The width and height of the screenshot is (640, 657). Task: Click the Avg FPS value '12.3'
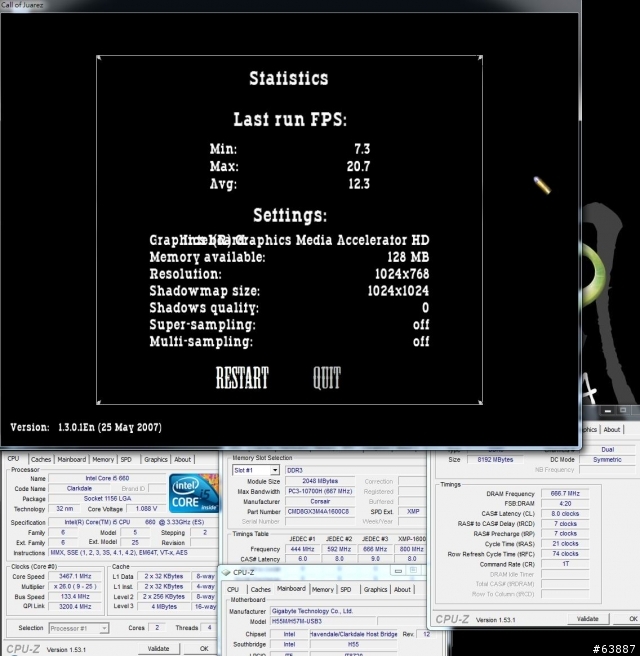359,184
